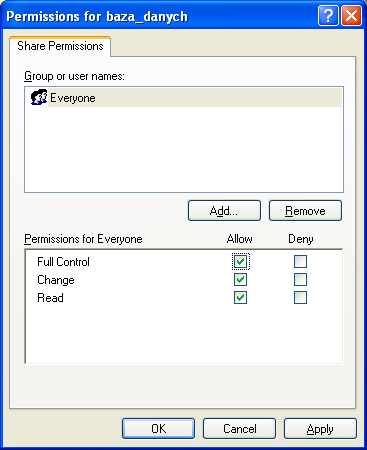Tick the Deny checkbox for Read
This screenshot has height=450, width=367.
pos(300,298)
